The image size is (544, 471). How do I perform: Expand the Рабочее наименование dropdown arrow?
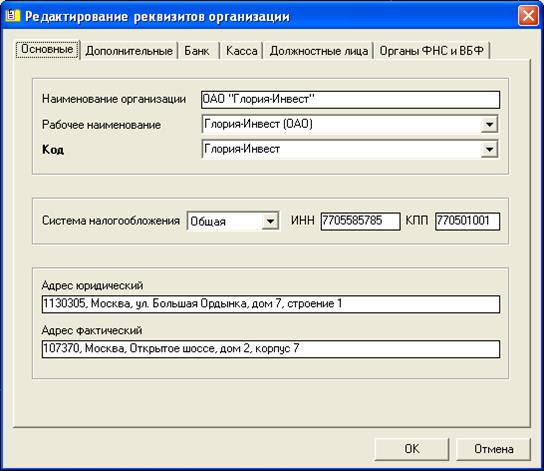[489, 124]
